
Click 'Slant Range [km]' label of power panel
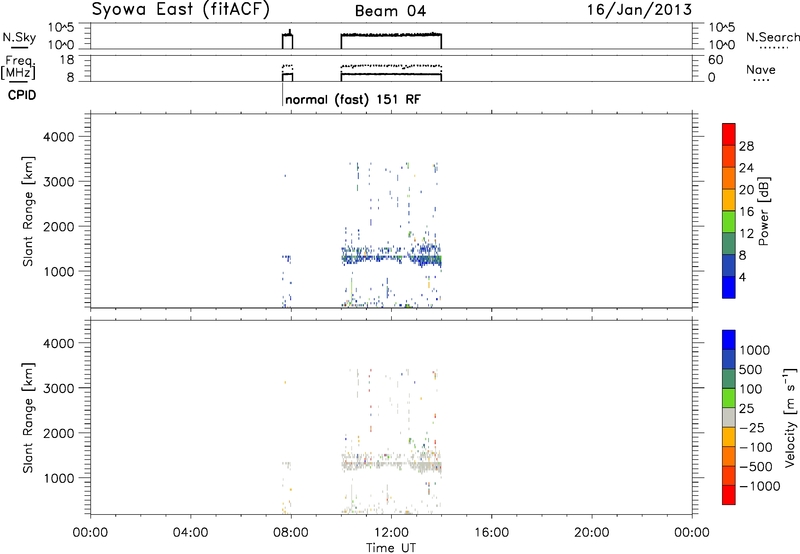pos(28,211)
